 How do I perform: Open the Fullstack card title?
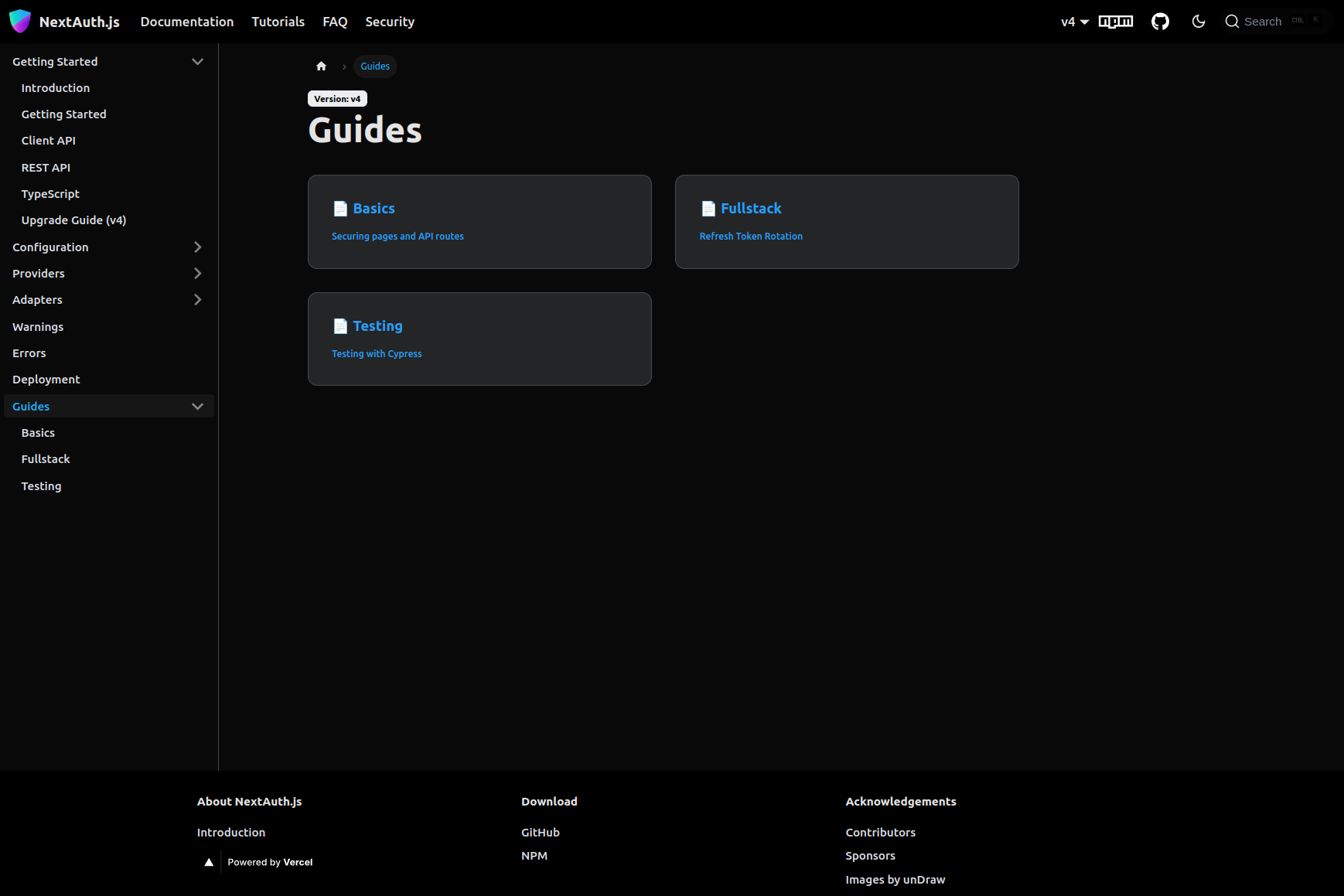[751, 209]
